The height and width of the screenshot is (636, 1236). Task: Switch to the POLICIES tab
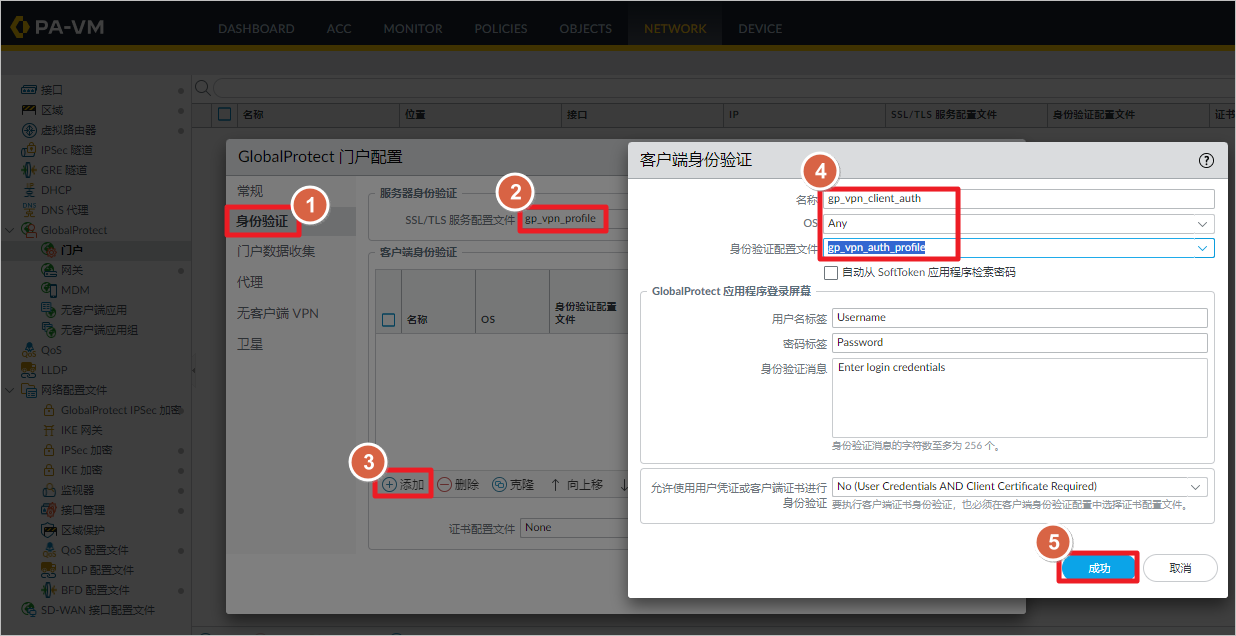tap(501, 28)
